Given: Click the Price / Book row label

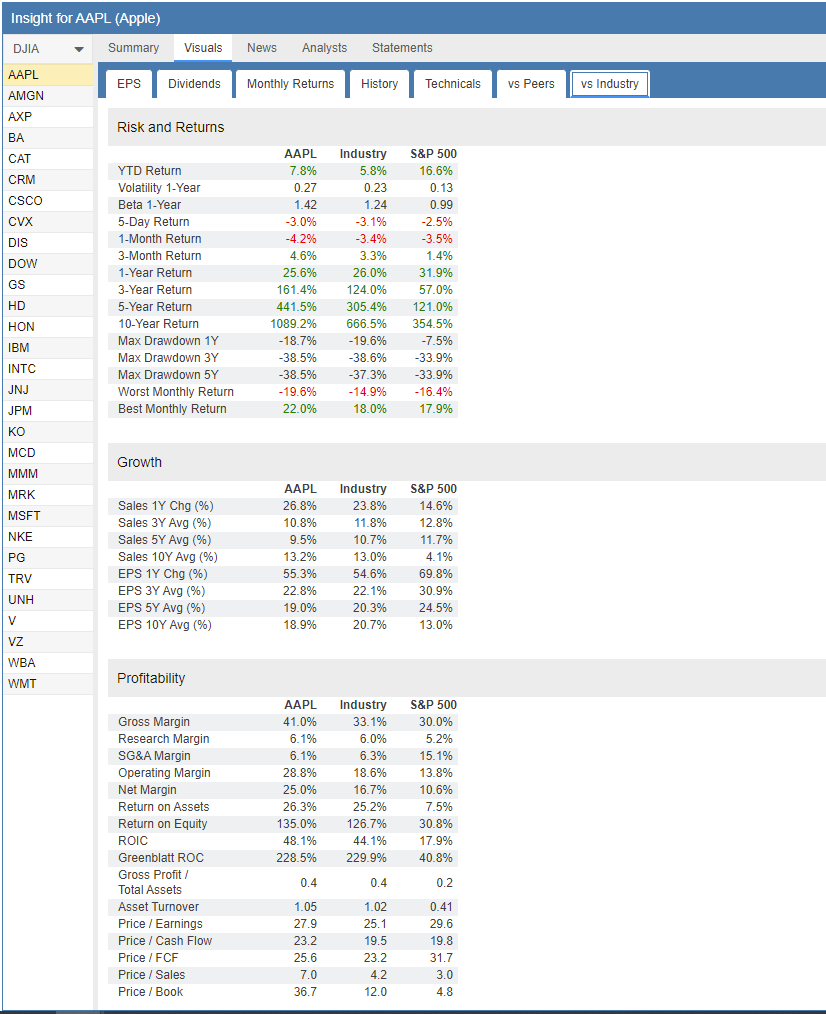Looking at the screenshot, I should [151, 992].
